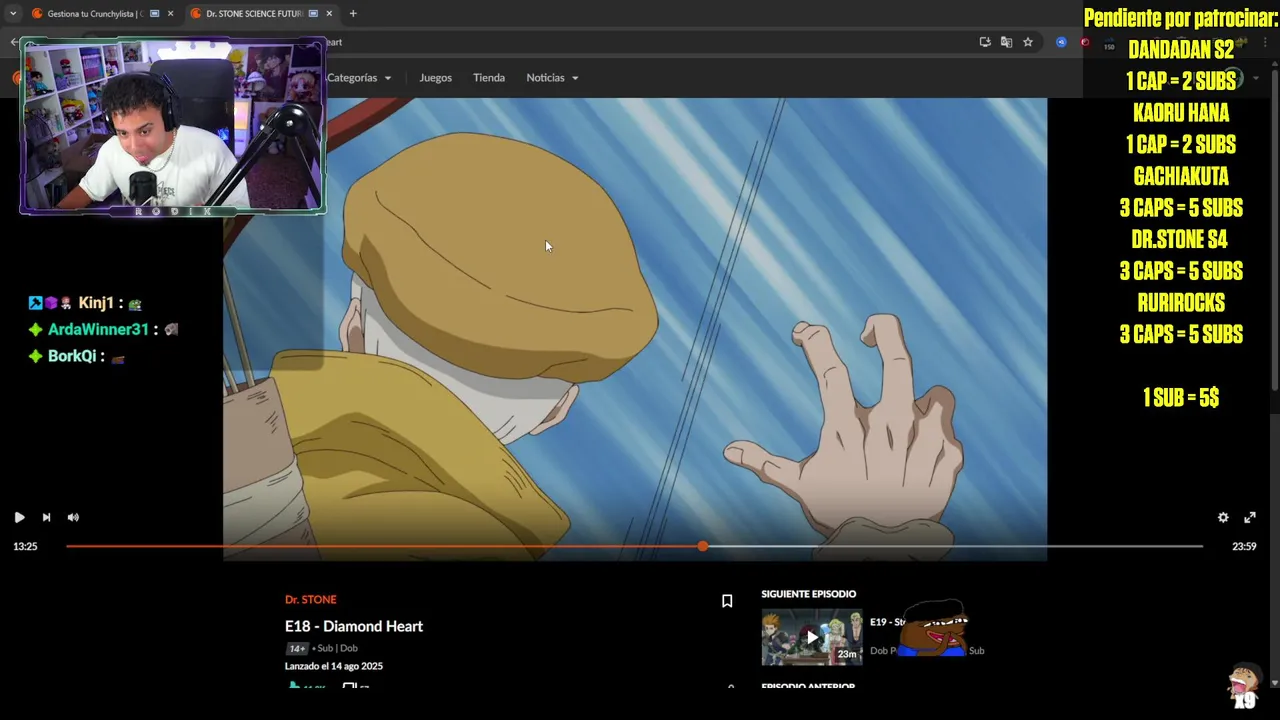Screen dimensions: 1280x720
Task: Click the blue extension icon in toolbar
Action: click(x=1061, y=42)
